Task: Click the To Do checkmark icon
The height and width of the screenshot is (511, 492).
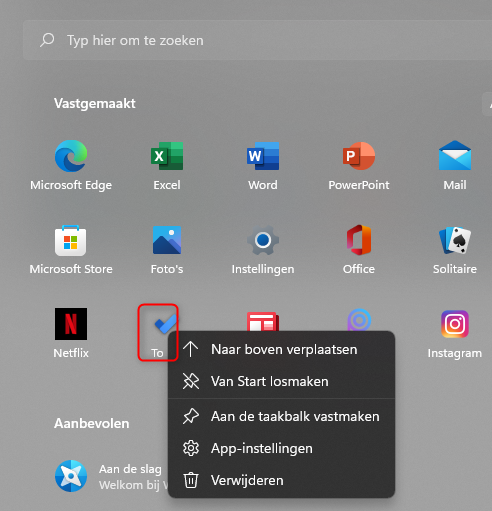Action: [x=165, y=324]
